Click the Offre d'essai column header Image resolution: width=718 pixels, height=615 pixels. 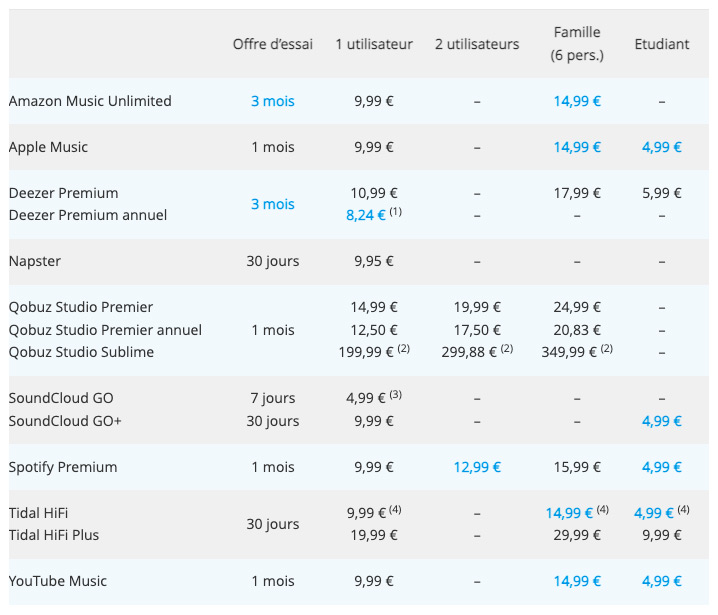coord(272,44)
